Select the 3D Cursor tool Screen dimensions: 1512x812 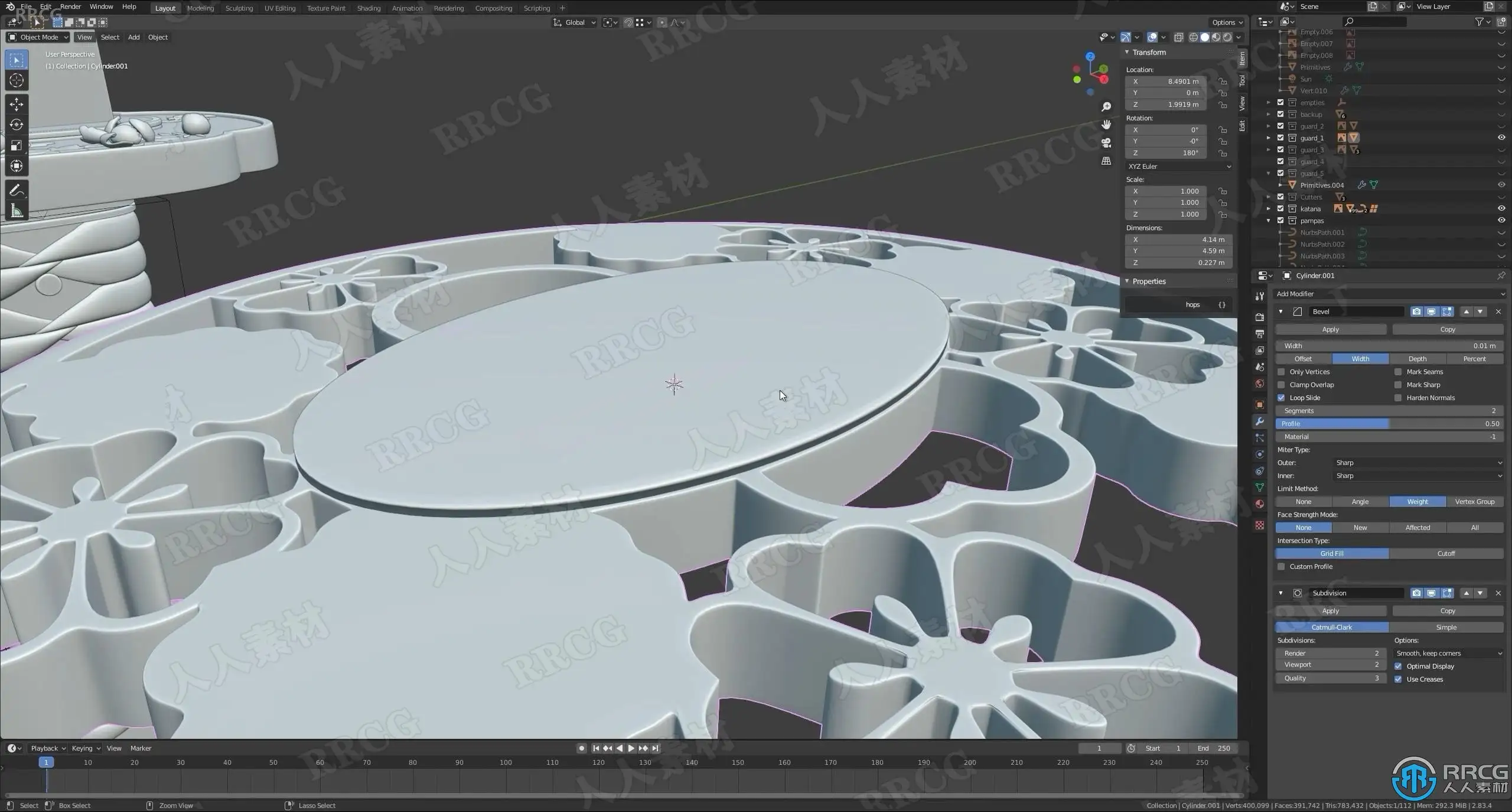(17, 80)
